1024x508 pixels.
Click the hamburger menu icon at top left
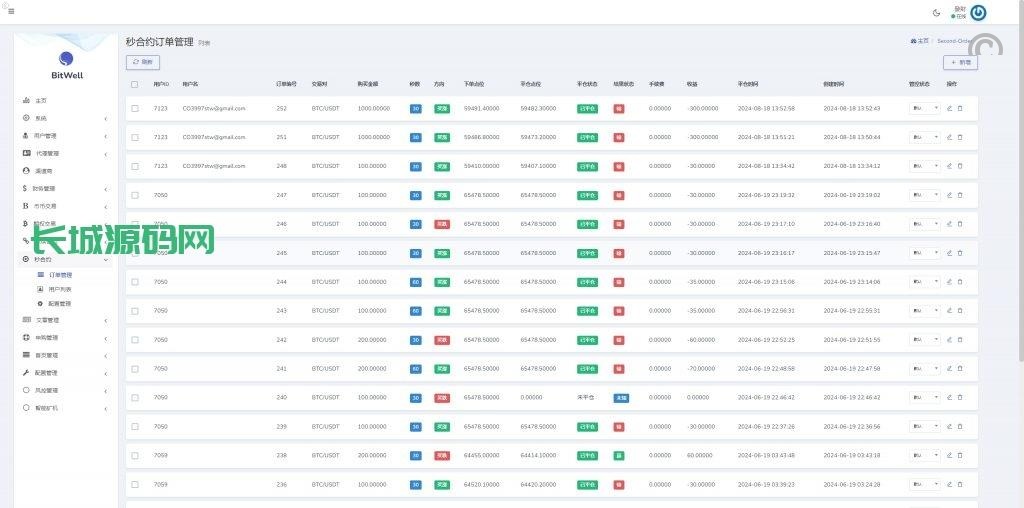[x=11, y=12]
